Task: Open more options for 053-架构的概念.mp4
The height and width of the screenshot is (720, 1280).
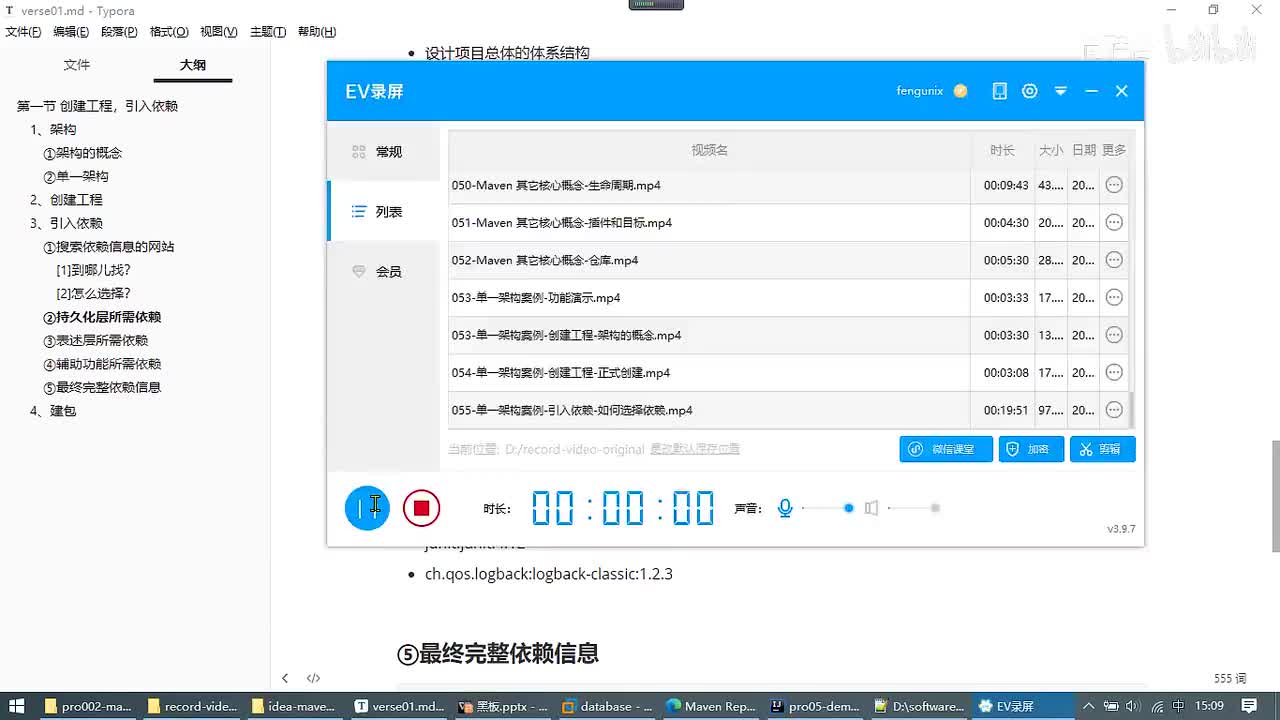Action: (x=1114, y=335)
